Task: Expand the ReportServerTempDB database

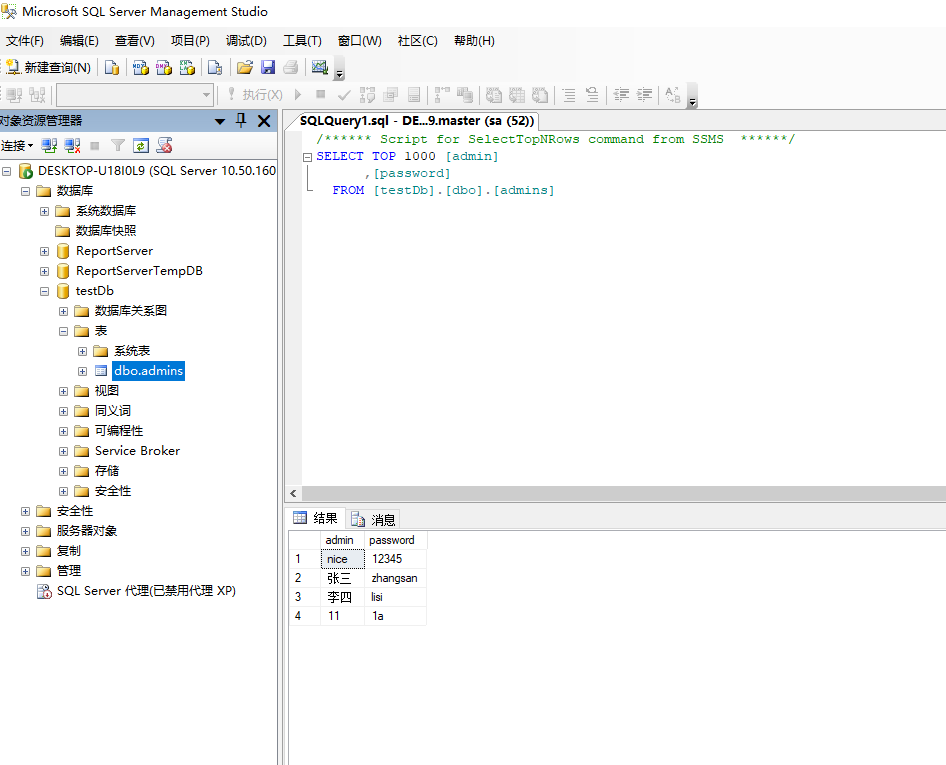Action: [x=45, y=271]
